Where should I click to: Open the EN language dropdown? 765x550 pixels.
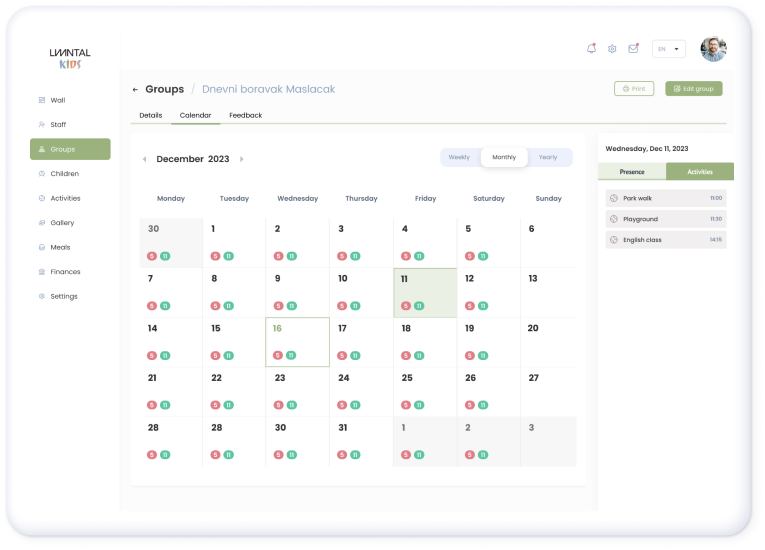pos(668,48)
